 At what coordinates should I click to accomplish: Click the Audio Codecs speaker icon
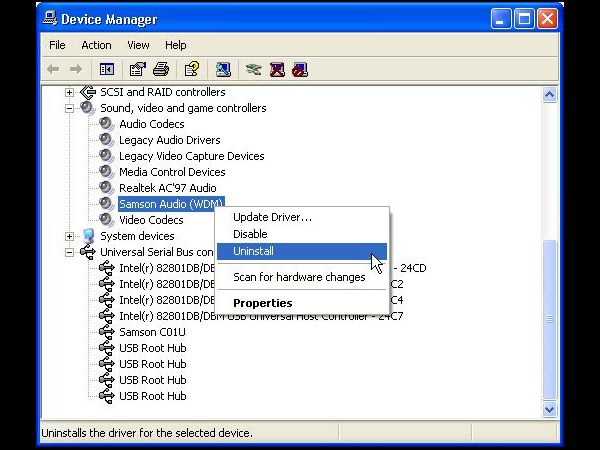(106, 124)
